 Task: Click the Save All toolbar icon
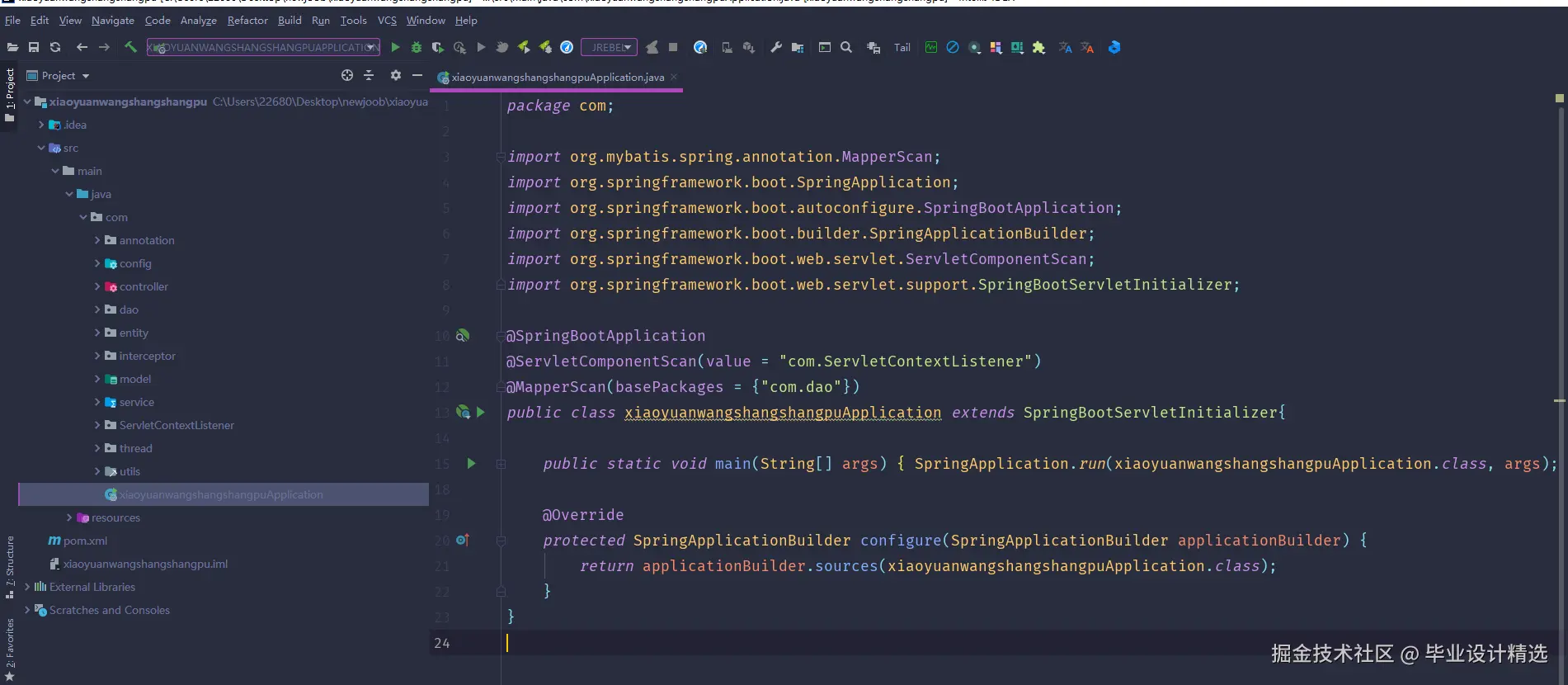34,48
